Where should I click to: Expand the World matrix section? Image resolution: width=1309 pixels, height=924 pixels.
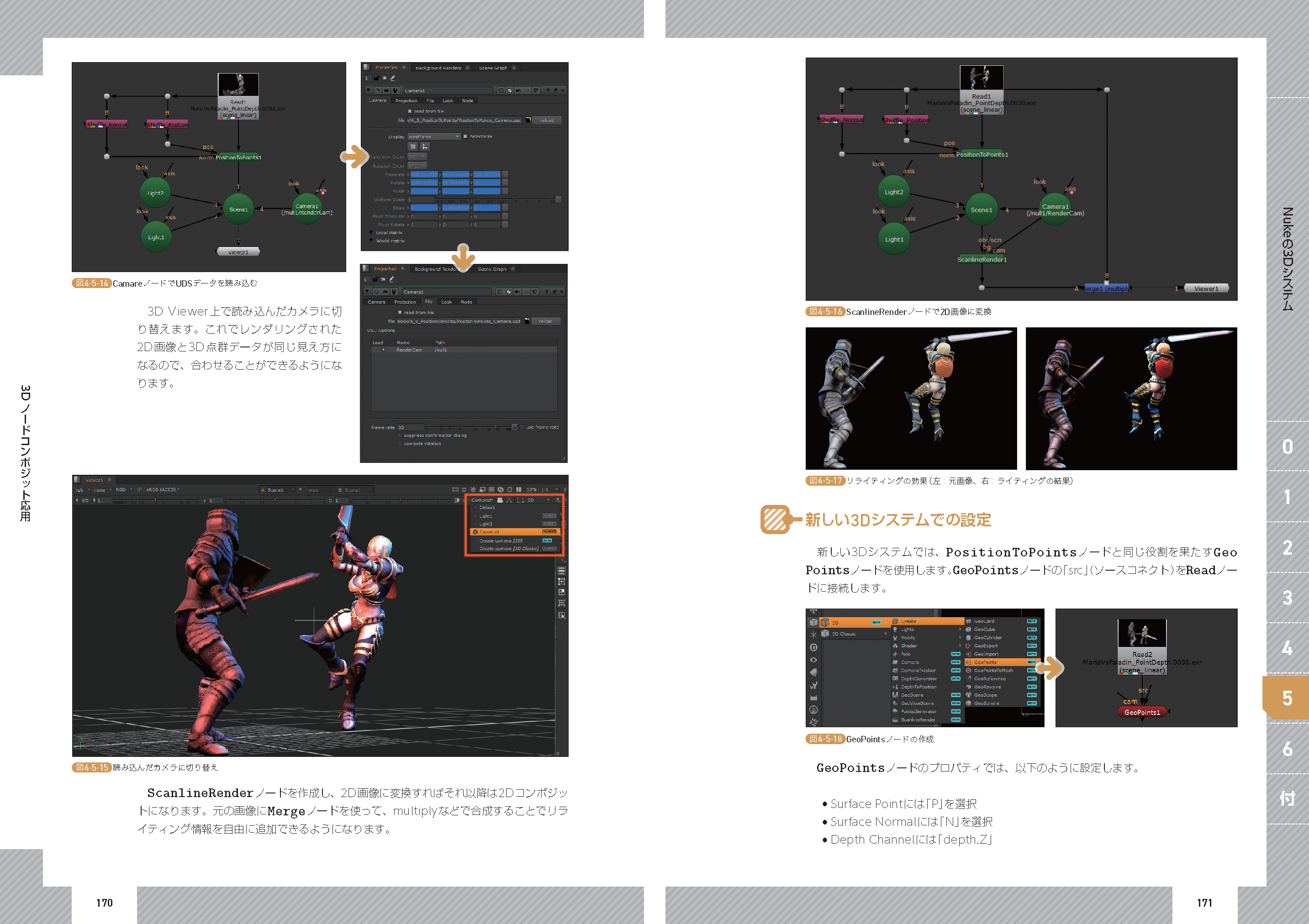[372, 241]
